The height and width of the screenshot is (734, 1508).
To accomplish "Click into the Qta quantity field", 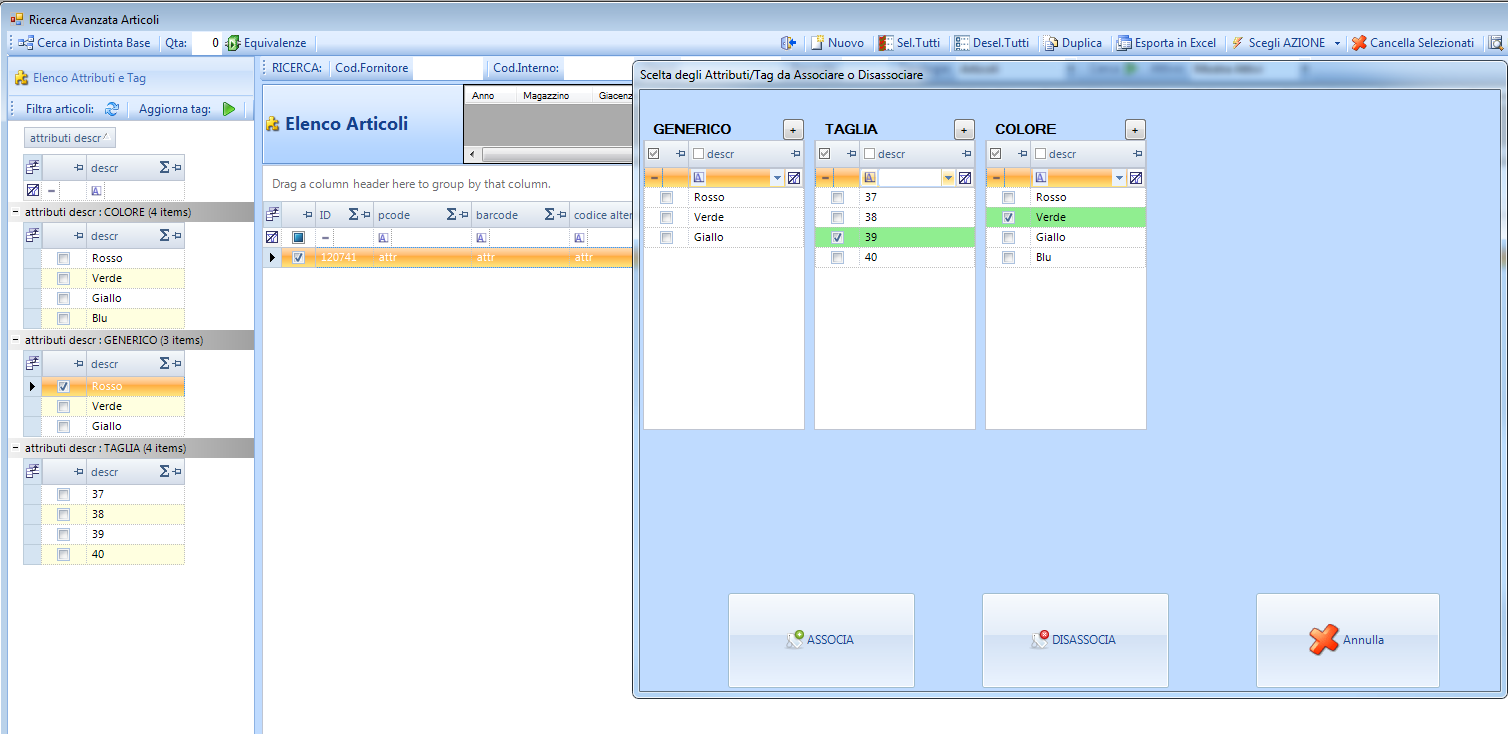I will click(x=206, y=43).
